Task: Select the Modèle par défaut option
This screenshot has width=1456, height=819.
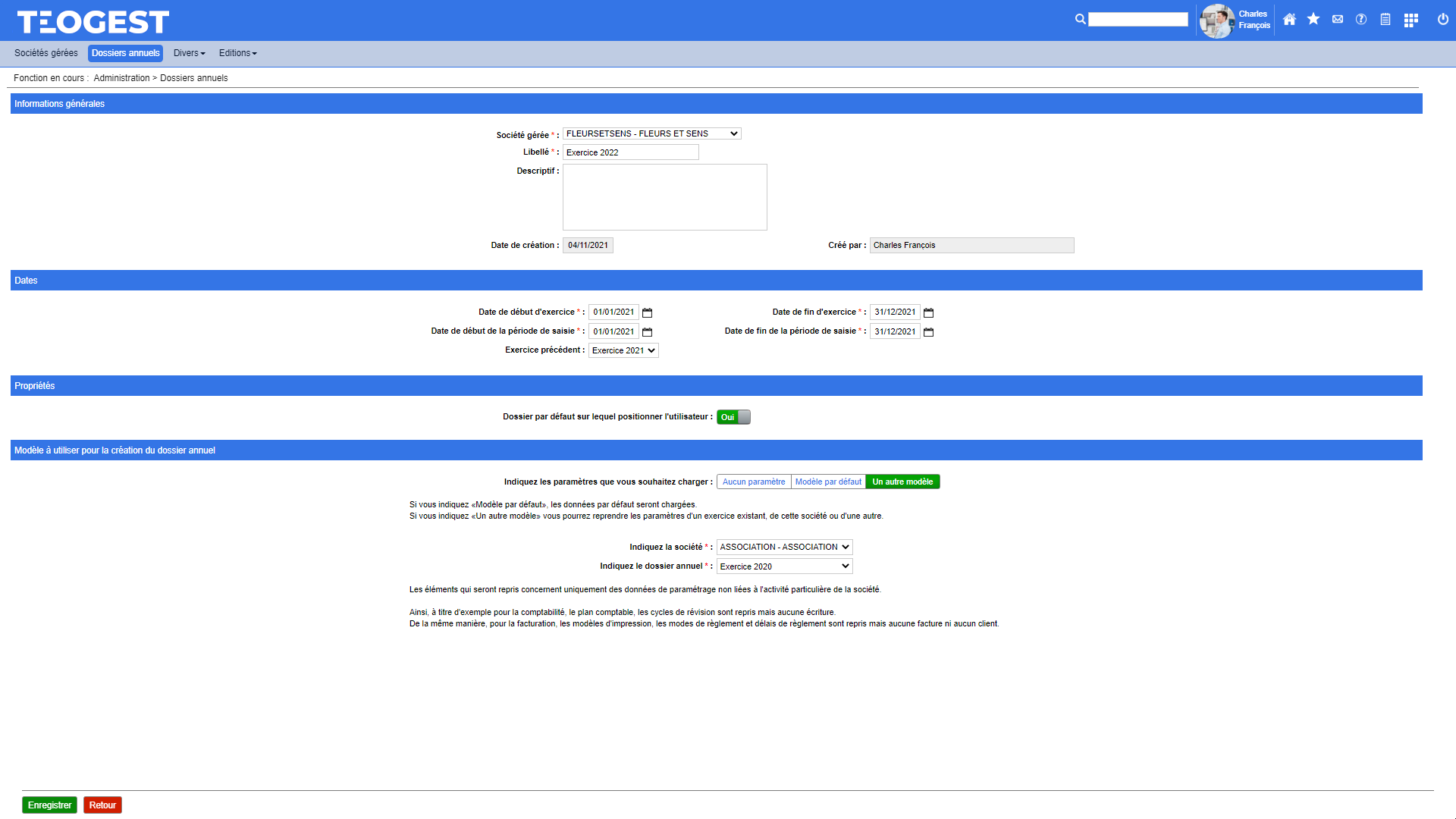Action: [828, 482]
